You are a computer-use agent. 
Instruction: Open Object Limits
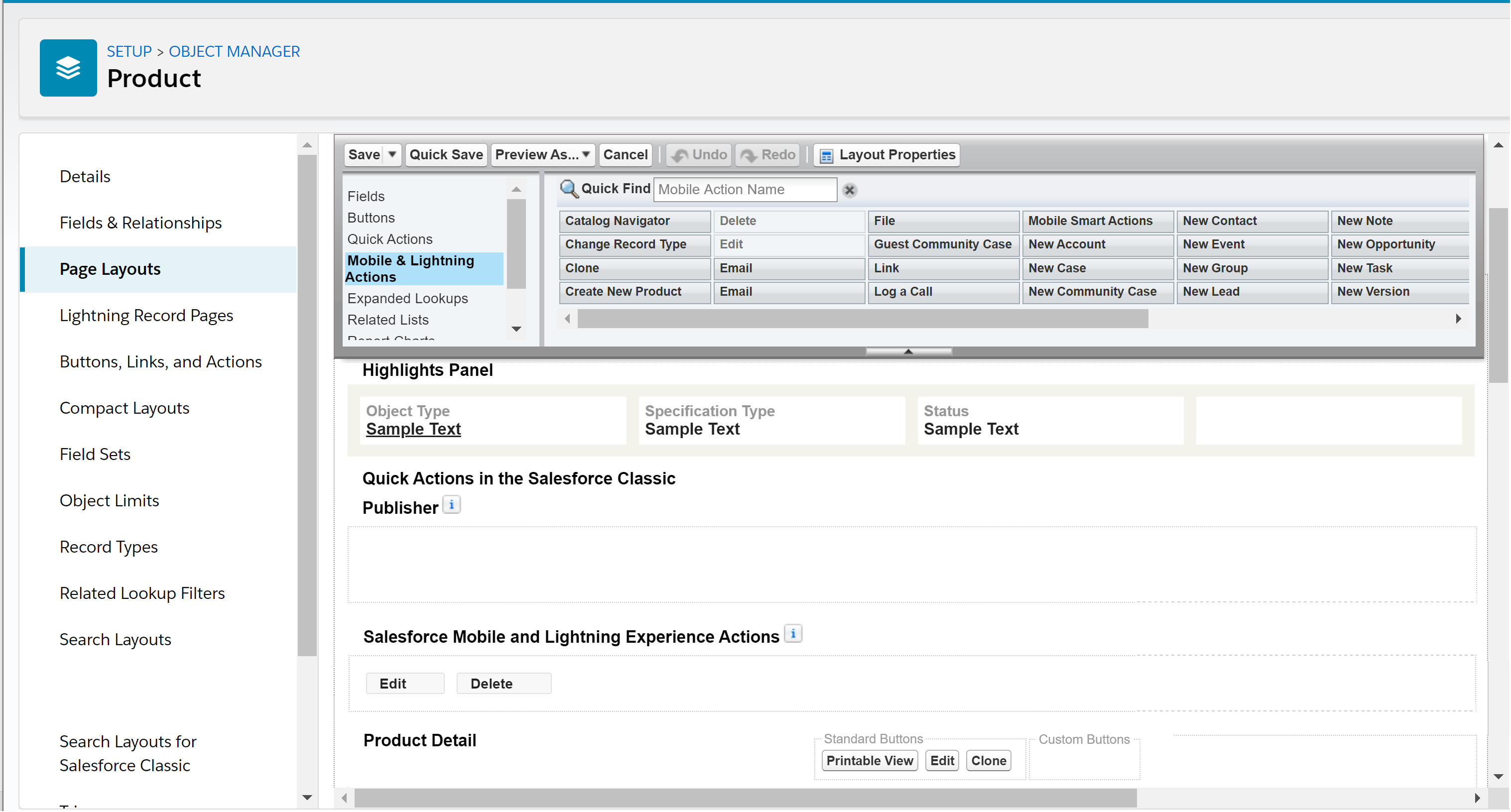pyautogui.click(x=109, y=501)
